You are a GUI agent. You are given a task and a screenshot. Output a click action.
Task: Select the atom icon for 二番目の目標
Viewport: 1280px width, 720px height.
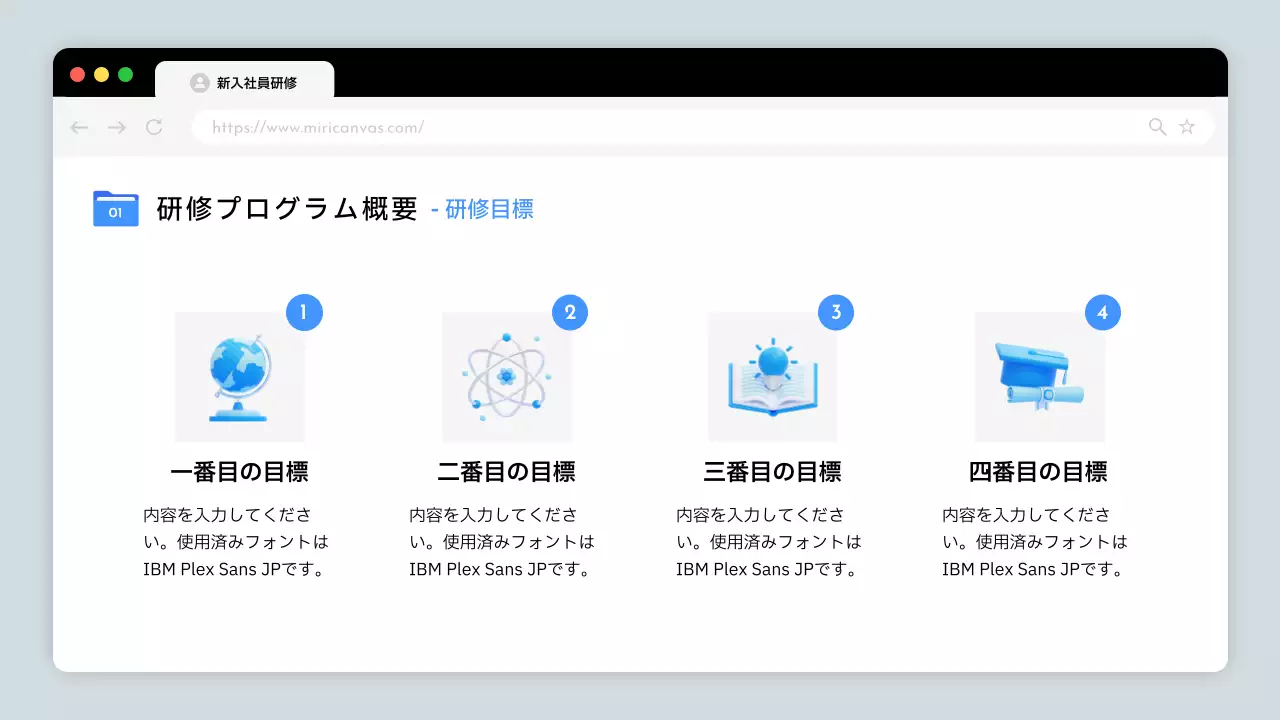[506, 377]
